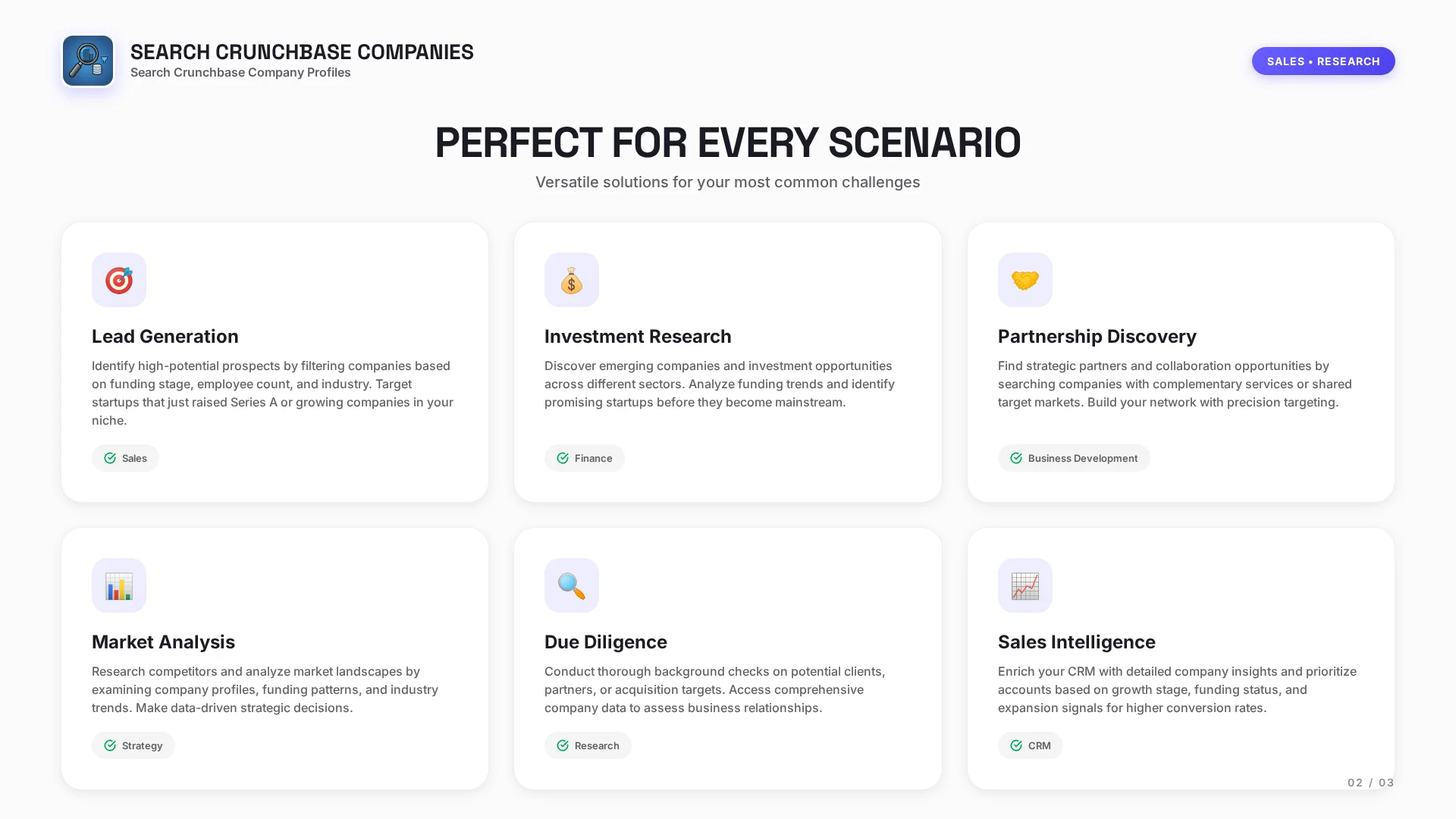1456x819 pixels.
Task: Select the Finance tag
Action: pyautogui.click(x=585, y=458)
